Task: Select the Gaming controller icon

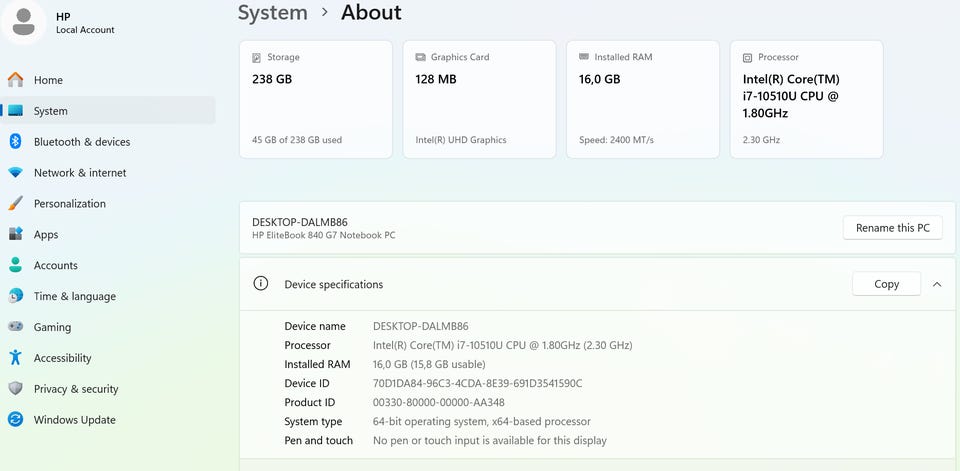Action: [x=15, y=327]
